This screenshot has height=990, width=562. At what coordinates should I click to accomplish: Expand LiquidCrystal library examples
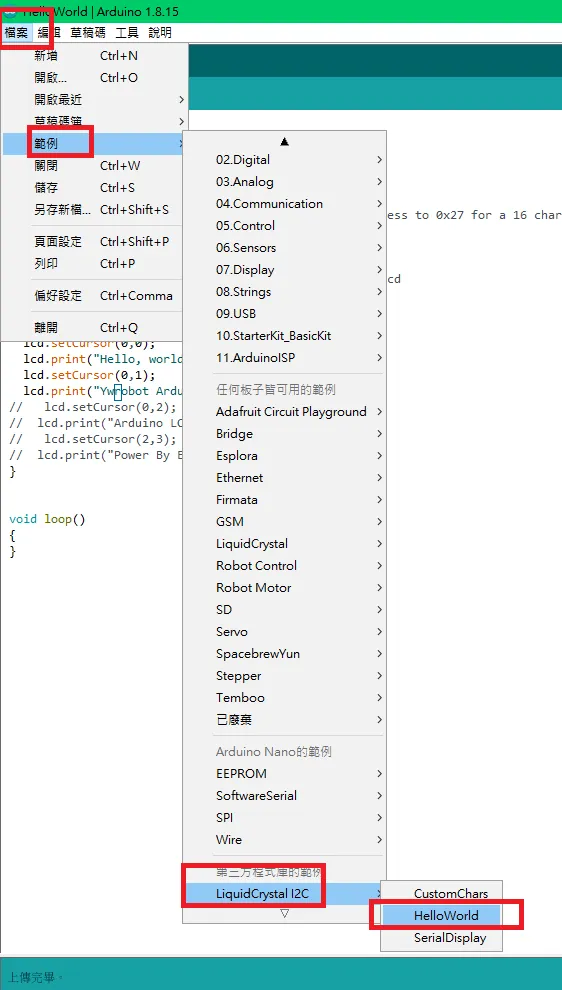click(x=284, y=544)
